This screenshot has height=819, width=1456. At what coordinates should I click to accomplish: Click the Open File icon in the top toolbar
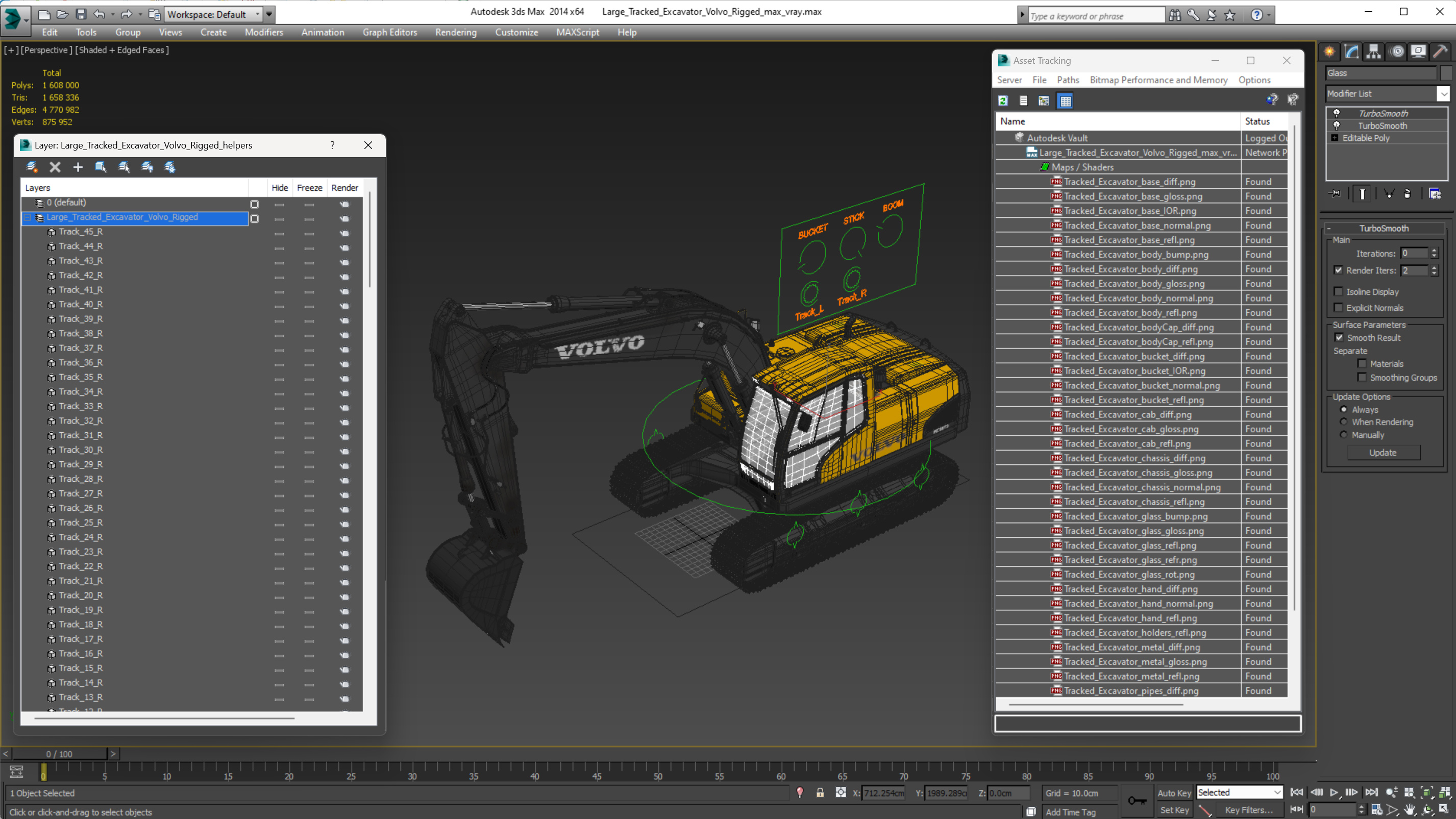(63, 14)
